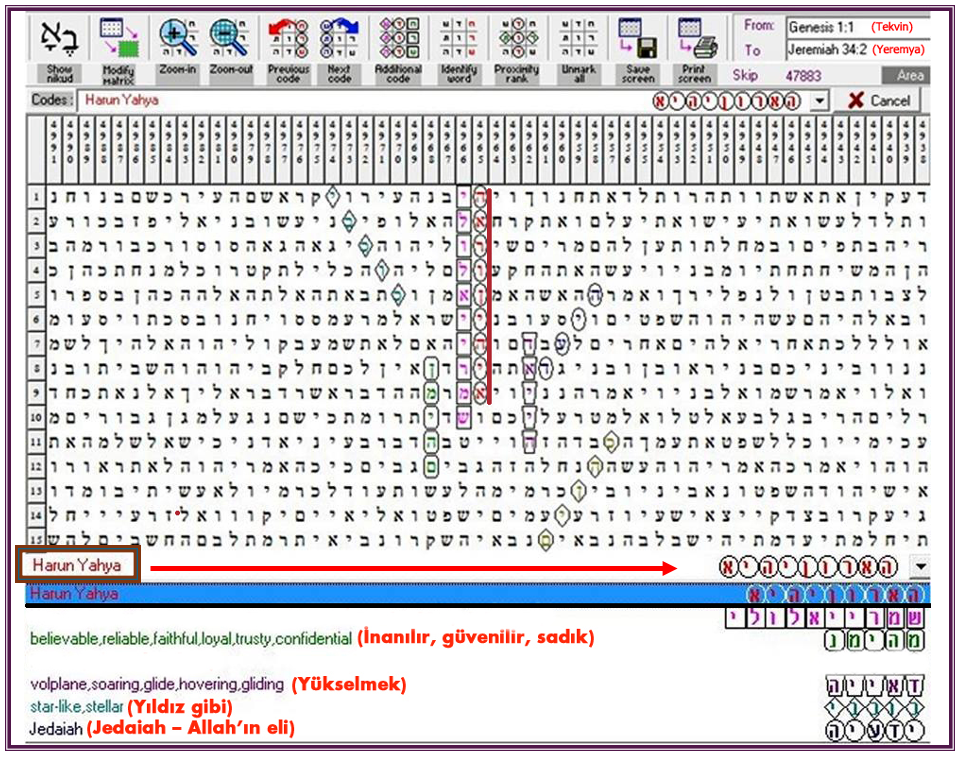Viewport: 960px width, 758px height.
Task: Click matrix row header 5
Action: click(36, 295)
